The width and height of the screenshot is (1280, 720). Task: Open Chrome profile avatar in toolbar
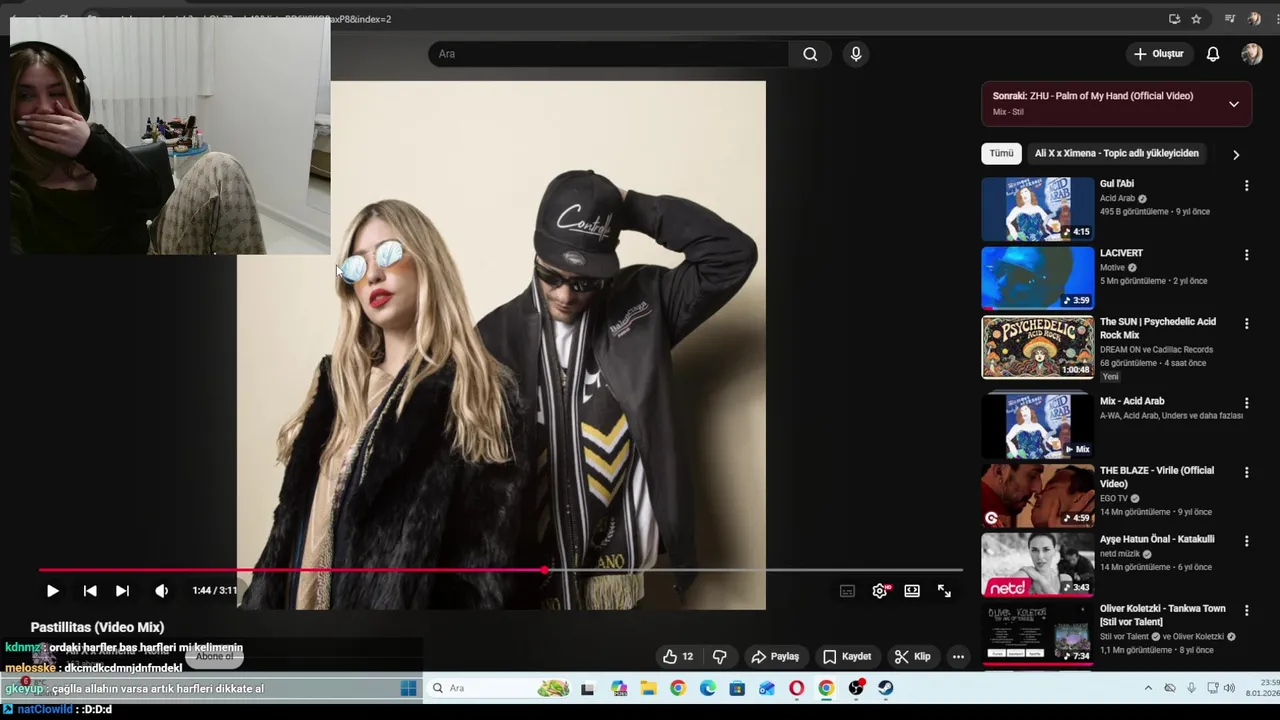click(x=1254, y=19)
